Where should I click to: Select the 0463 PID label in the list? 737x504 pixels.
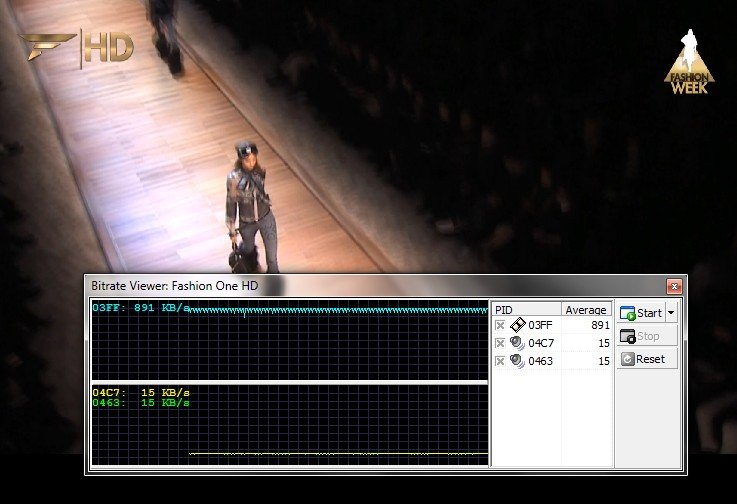pos(541,361)
